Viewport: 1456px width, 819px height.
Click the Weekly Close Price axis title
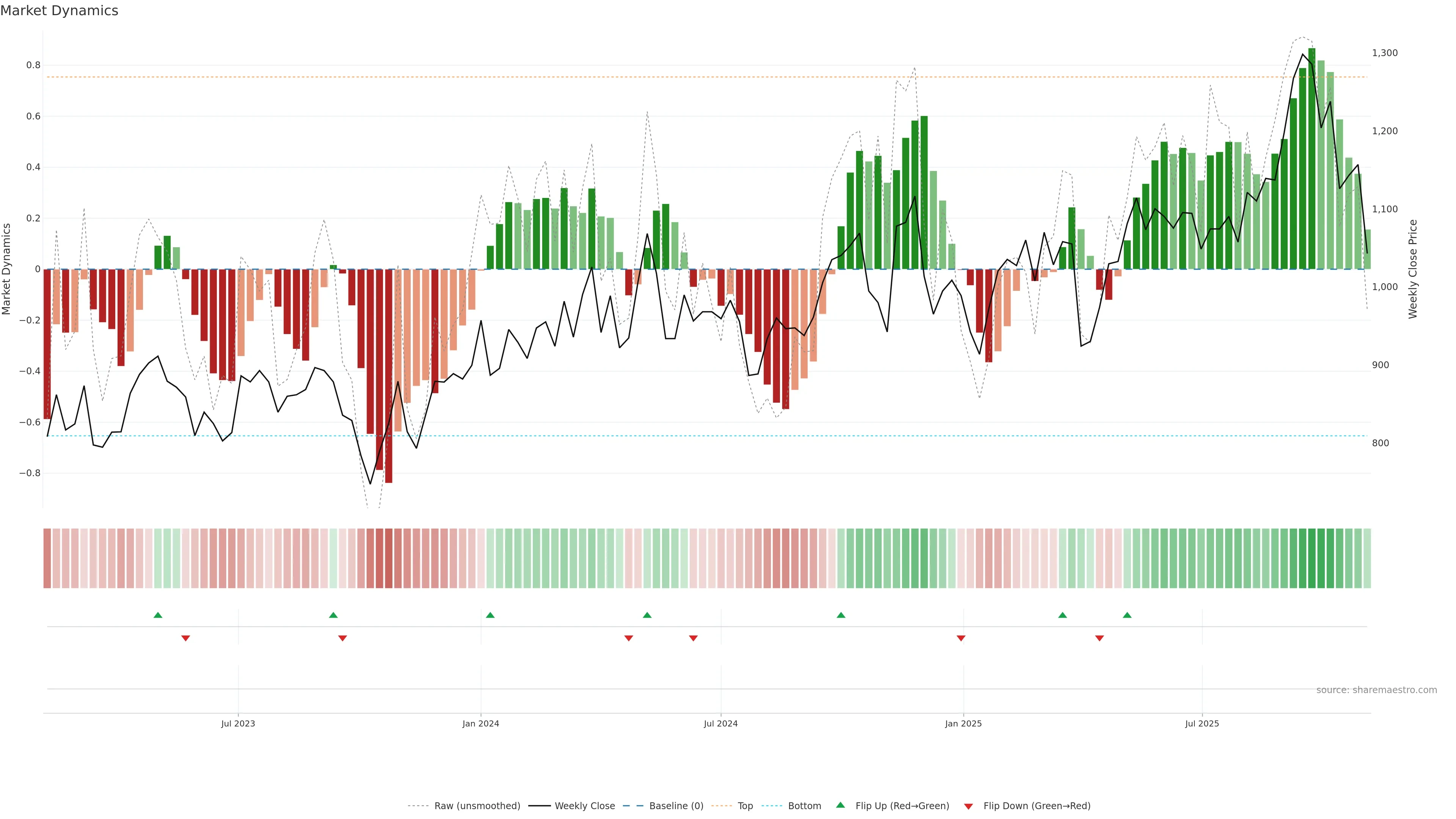1412,269
